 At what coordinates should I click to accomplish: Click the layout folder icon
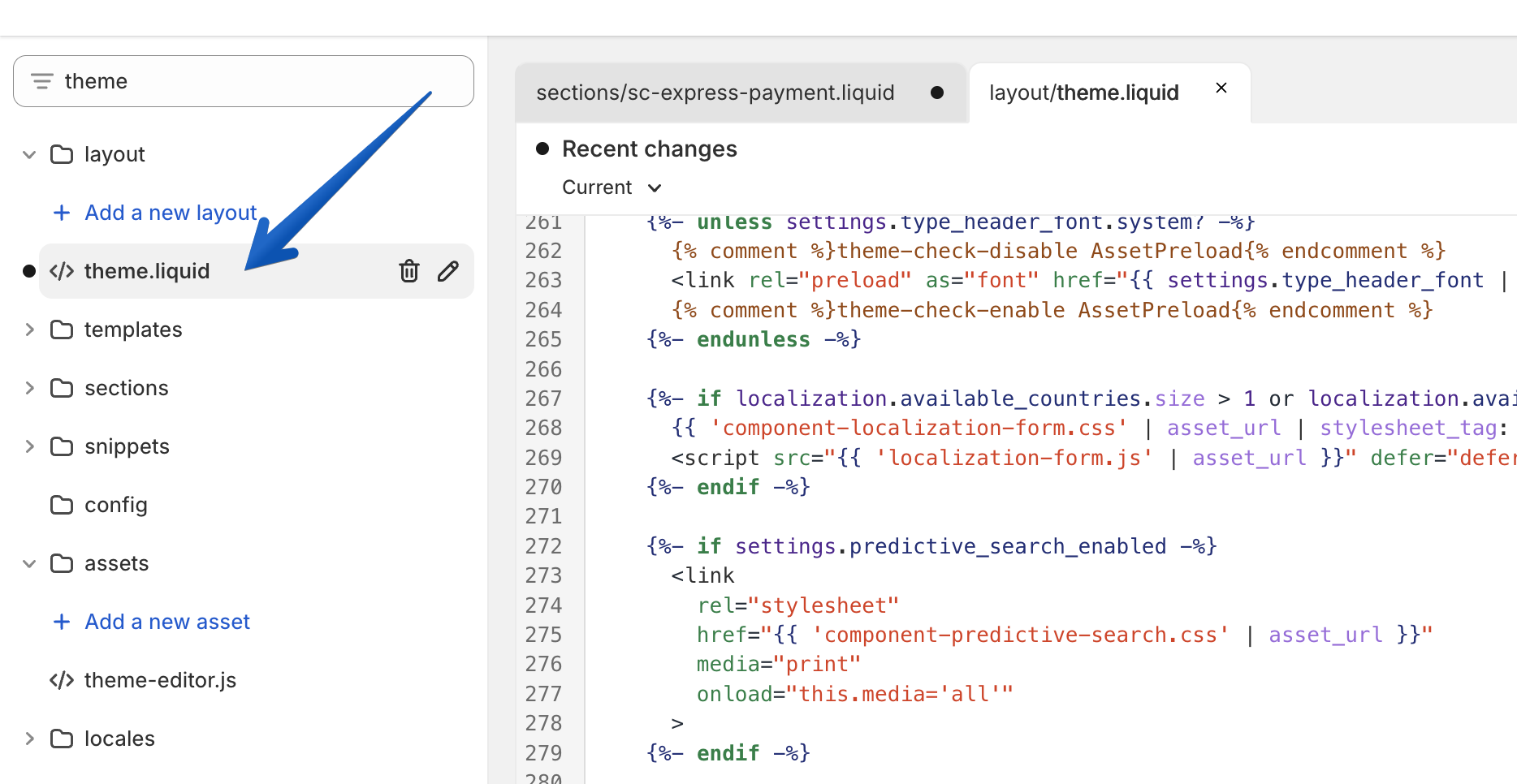[x=62, y=154]
